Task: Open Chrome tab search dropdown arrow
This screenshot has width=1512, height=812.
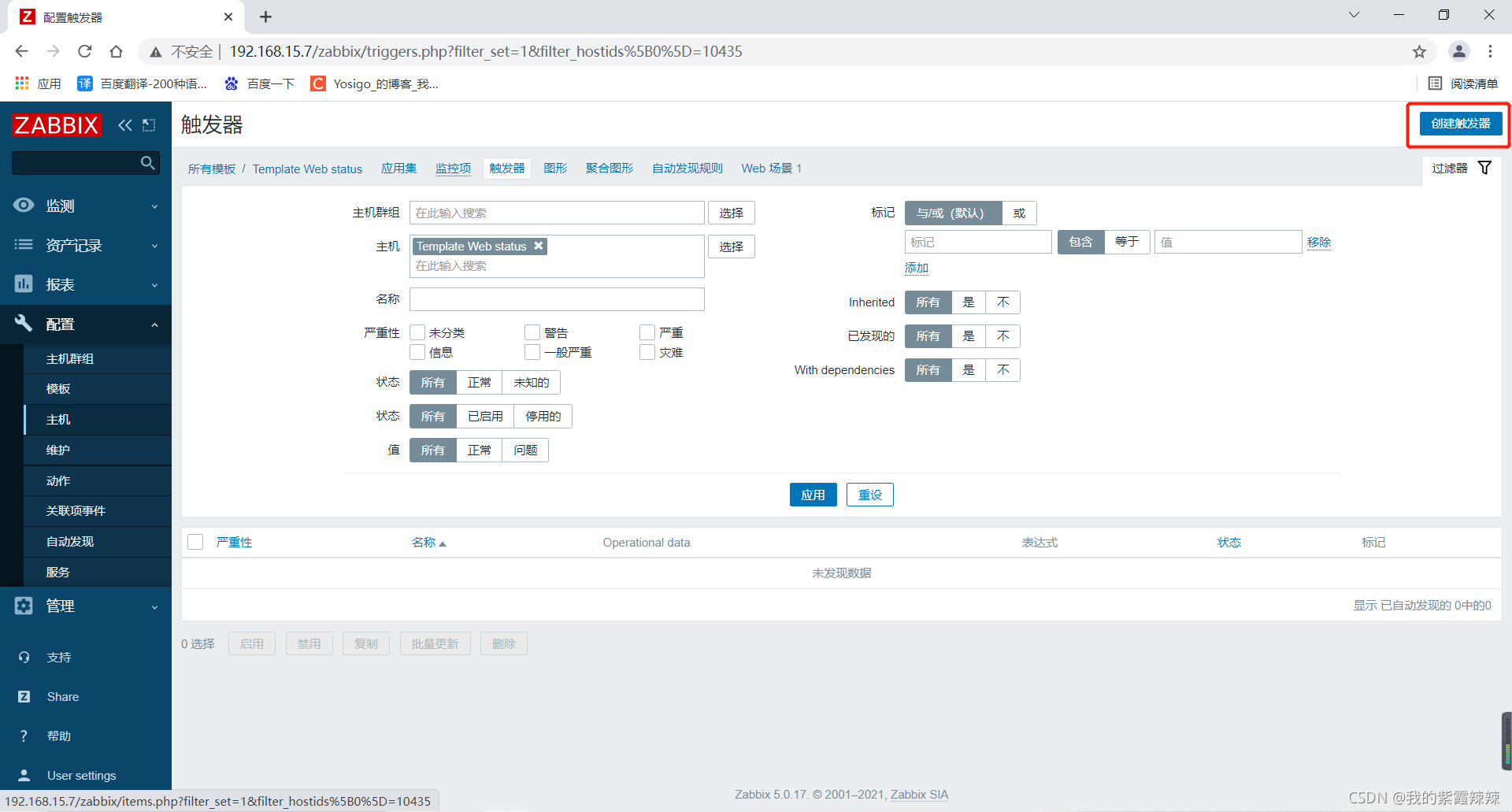Action: click(x=1354, y=15)
